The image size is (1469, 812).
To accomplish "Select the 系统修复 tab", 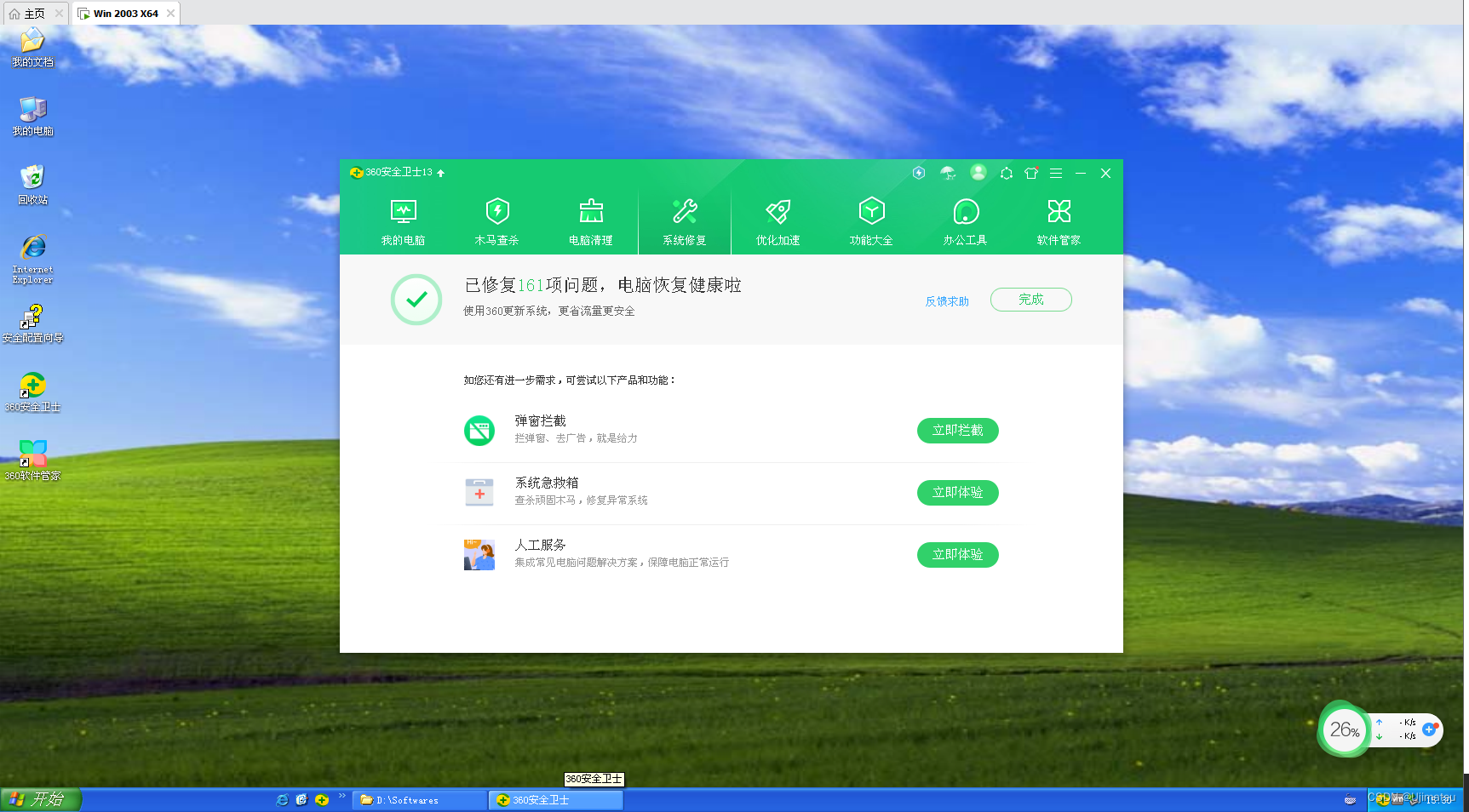I will click(x=685, y=222).
